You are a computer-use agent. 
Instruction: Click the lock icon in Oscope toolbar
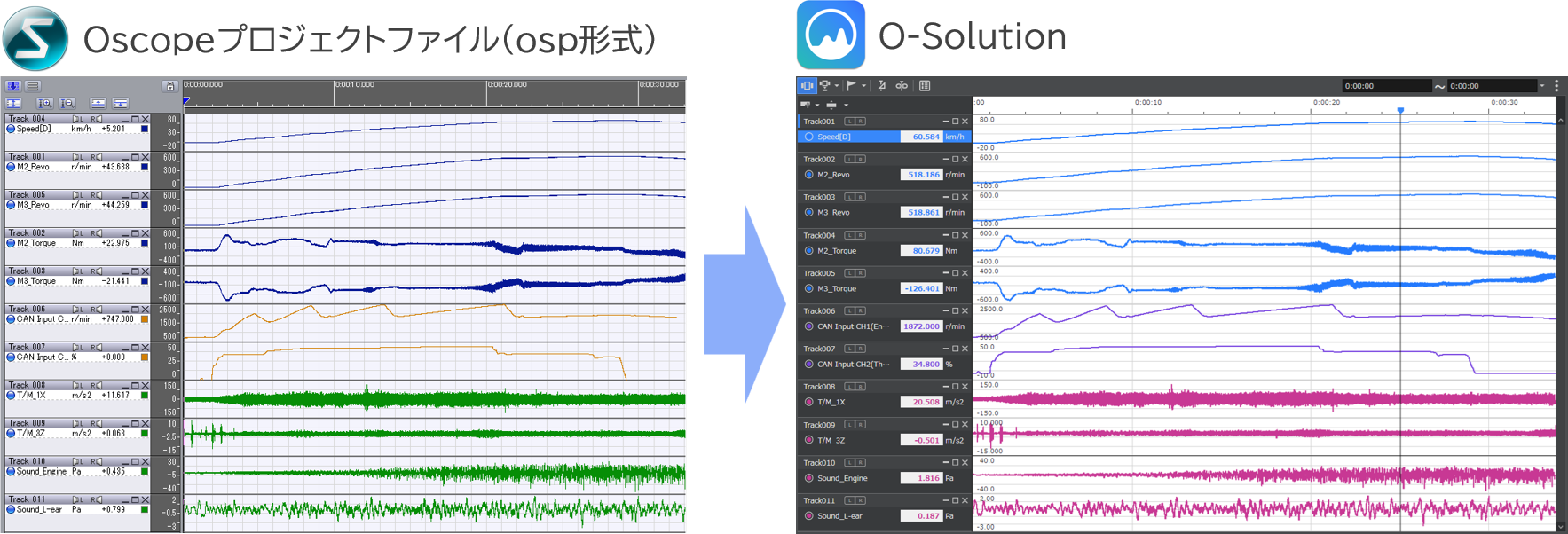pyautogui.click(x=169, y=86)
